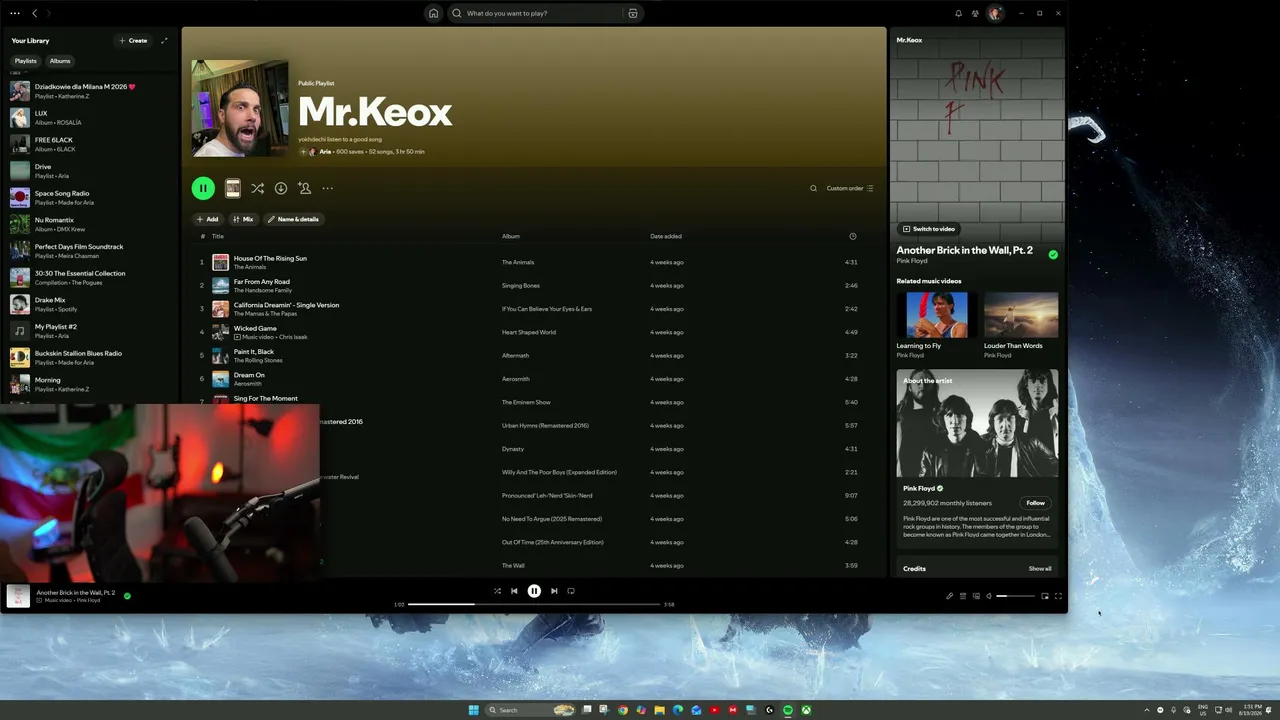Screen dimensions: 1280x720
Task: Open the Windows Start menu
Action: (x=473, y=710)
